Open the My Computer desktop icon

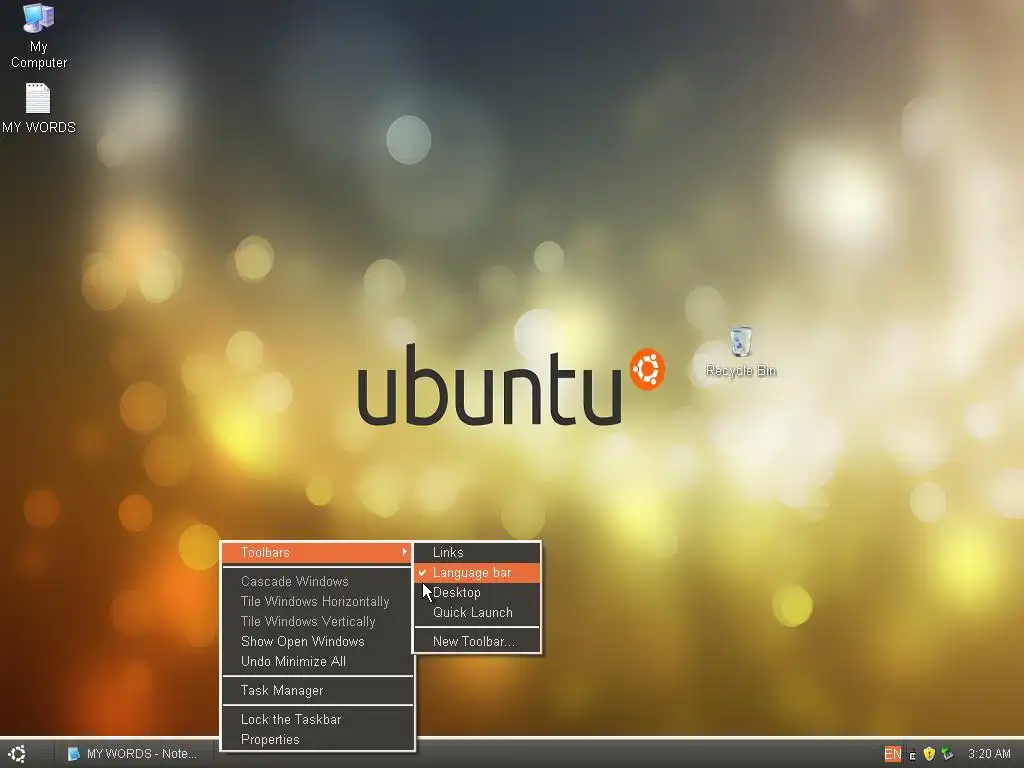(39, 36)
